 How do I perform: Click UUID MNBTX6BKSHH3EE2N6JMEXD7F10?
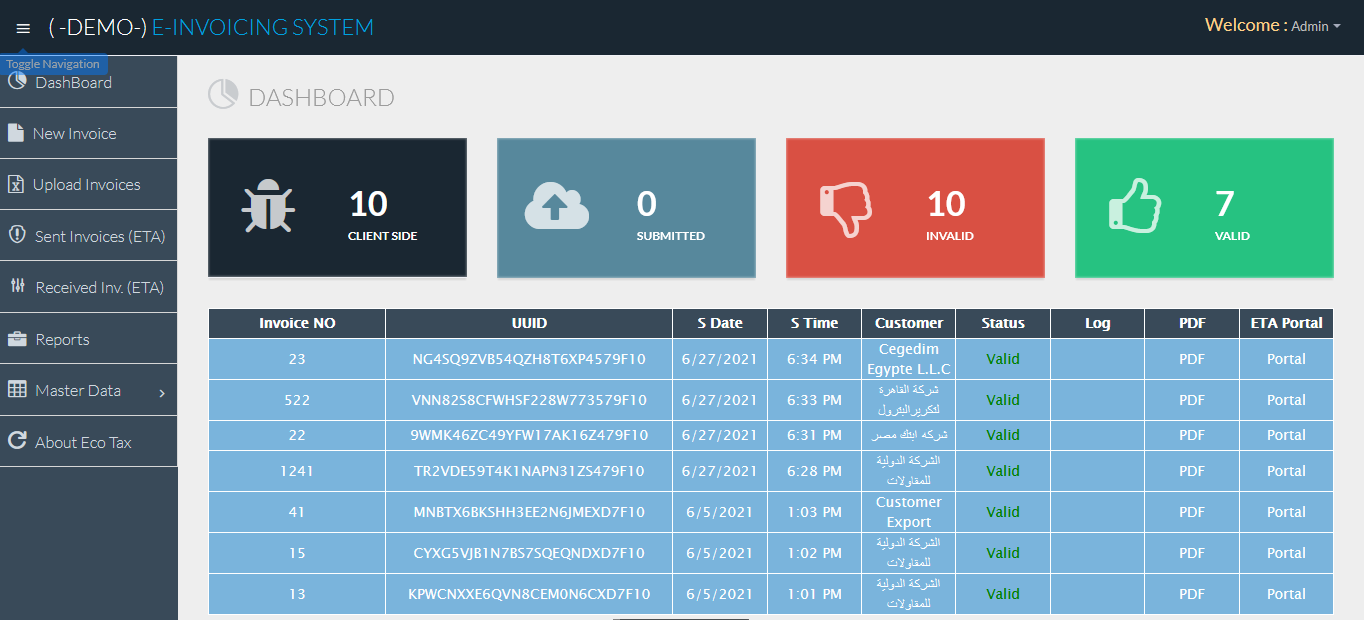pos(529,512)
